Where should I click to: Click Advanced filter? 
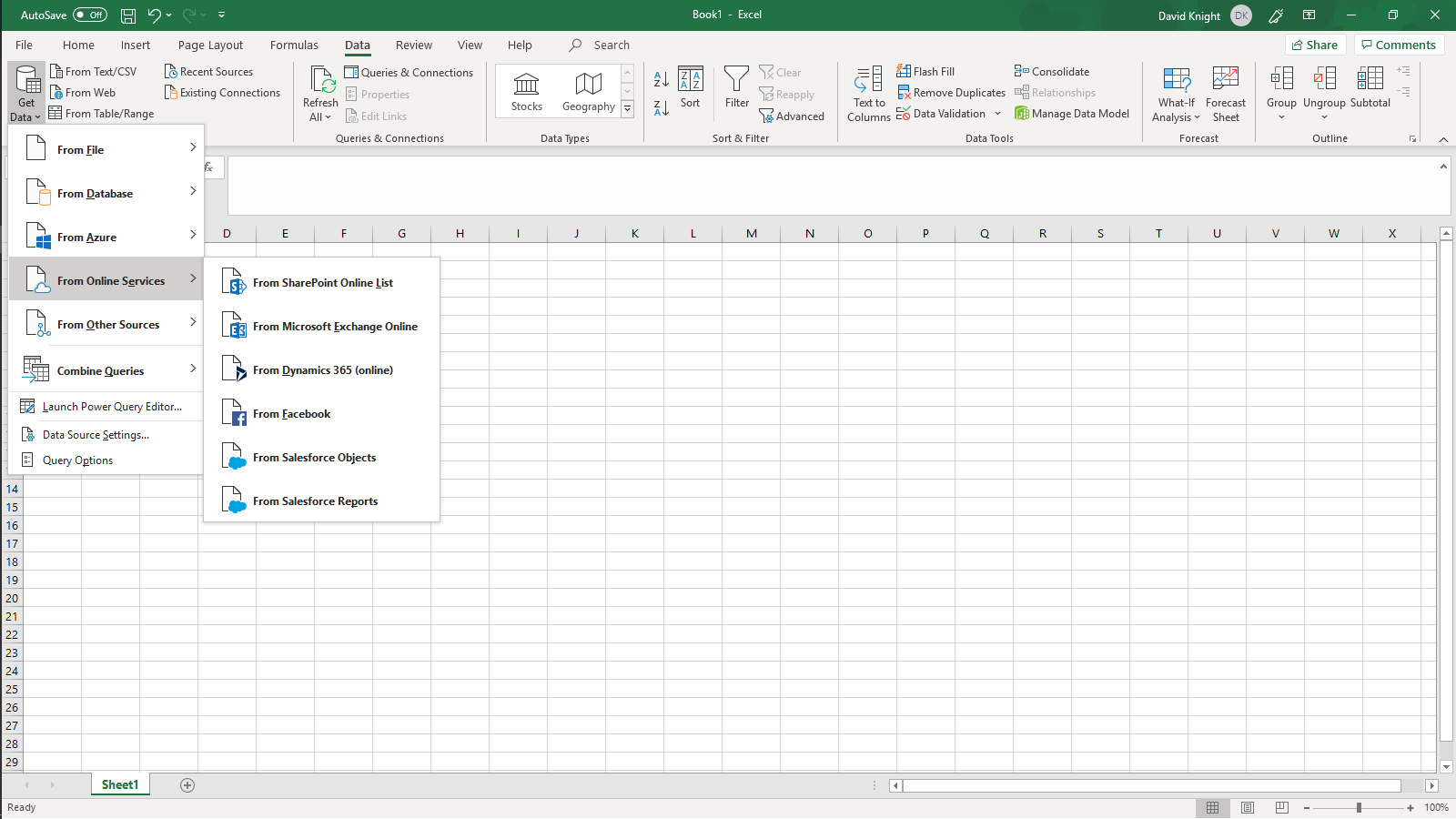click(792, 116)
